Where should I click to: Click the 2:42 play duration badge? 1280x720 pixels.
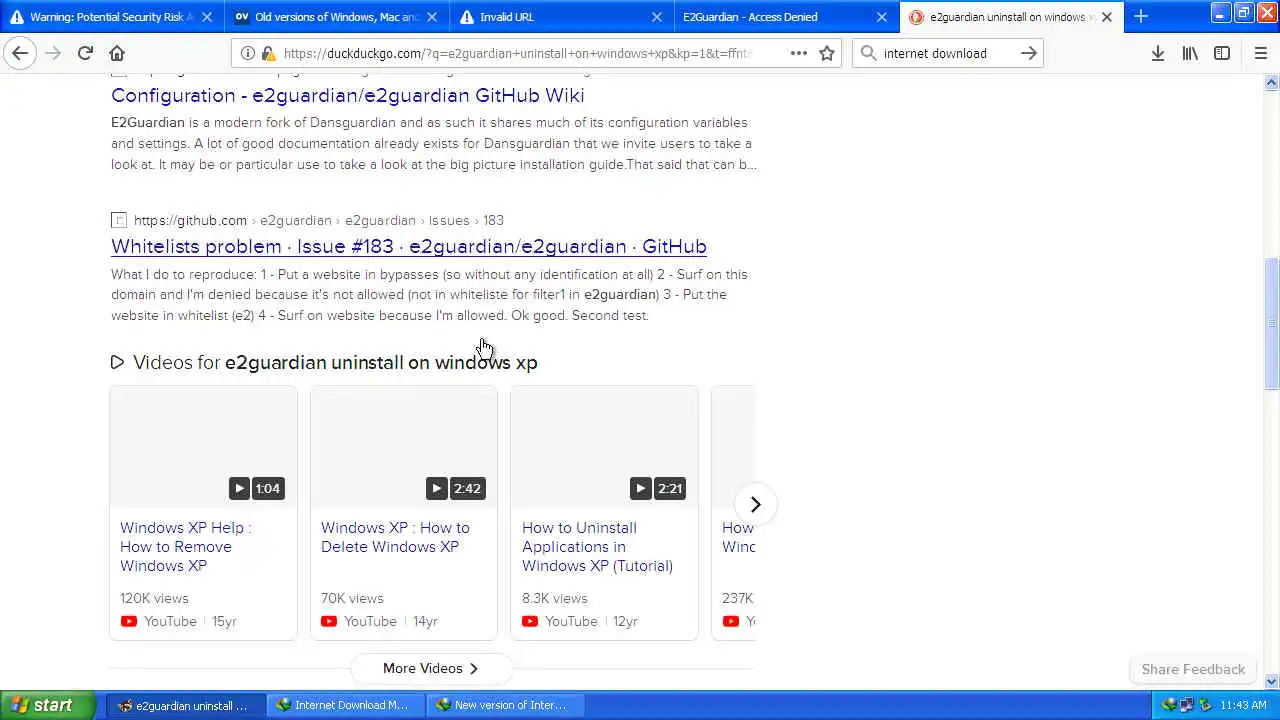tap(456, 488)
